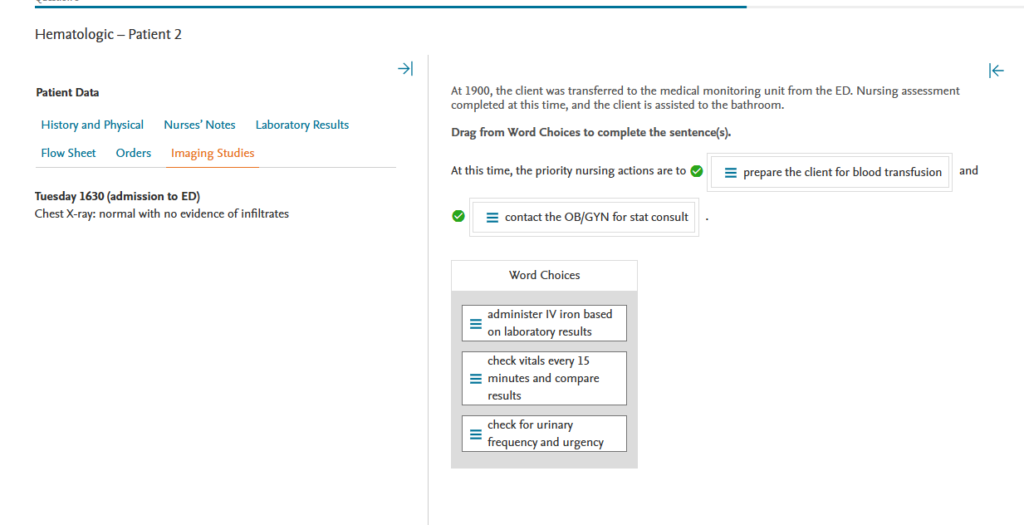Switch to the Laboratory Results tab
This screenshot has width=1024, height=525.
tap(302, 125)
